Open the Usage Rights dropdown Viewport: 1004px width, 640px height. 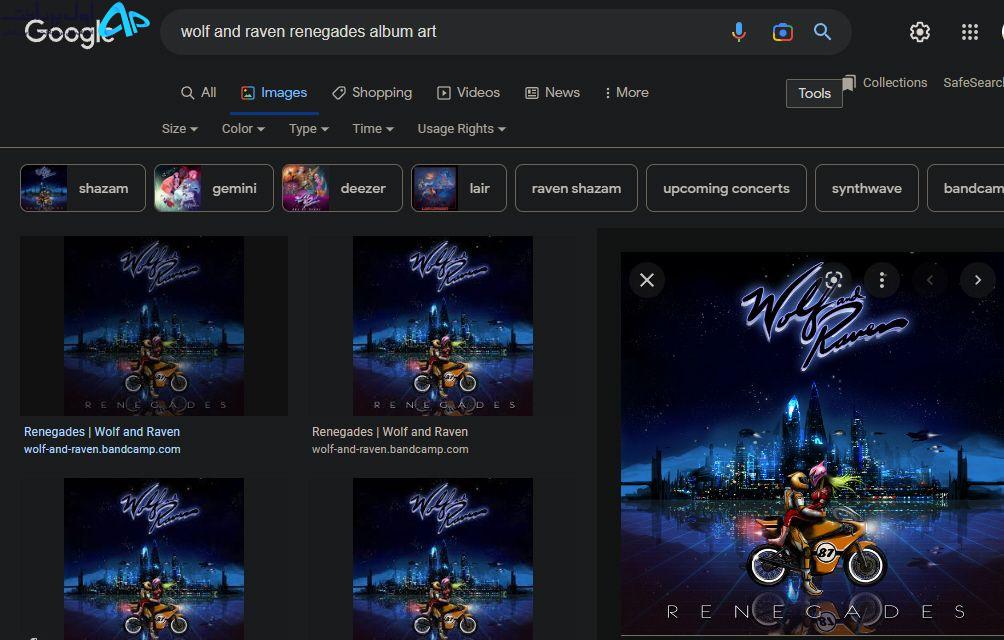point(461,129)
